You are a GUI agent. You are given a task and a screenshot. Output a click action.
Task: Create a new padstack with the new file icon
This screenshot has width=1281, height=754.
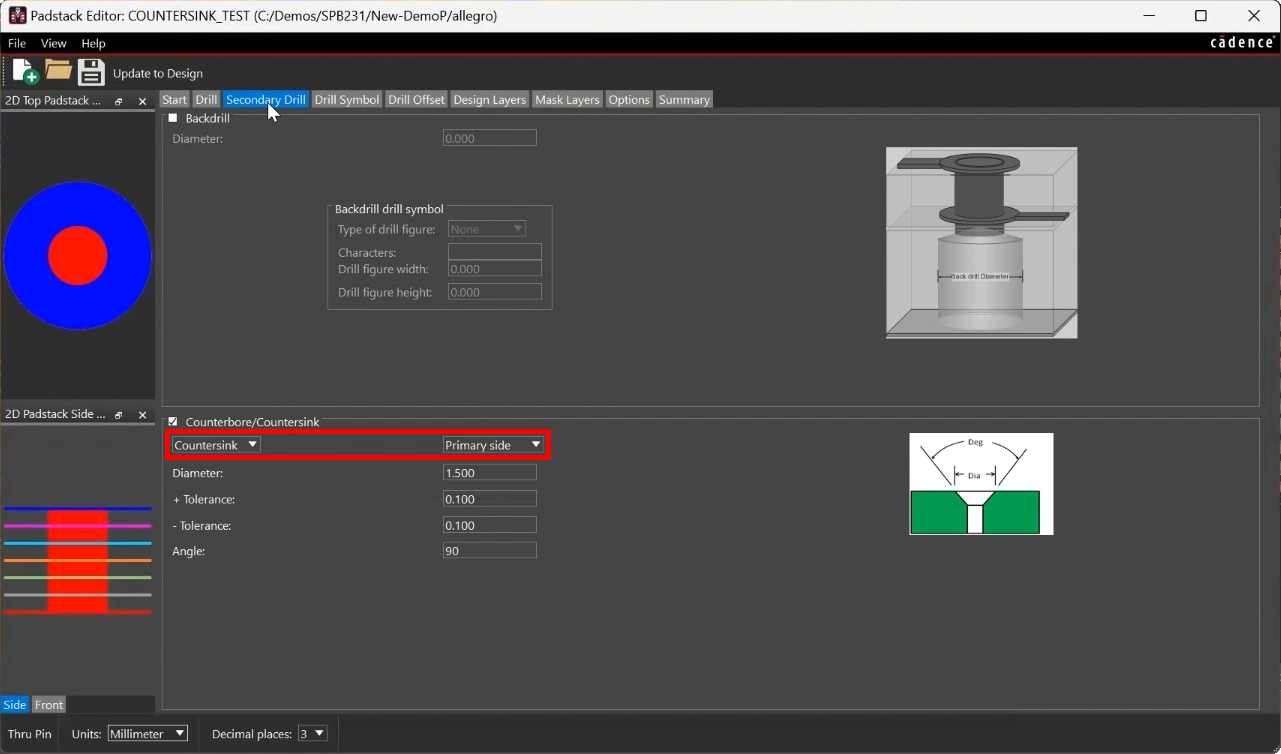click(x=21, y=71)
